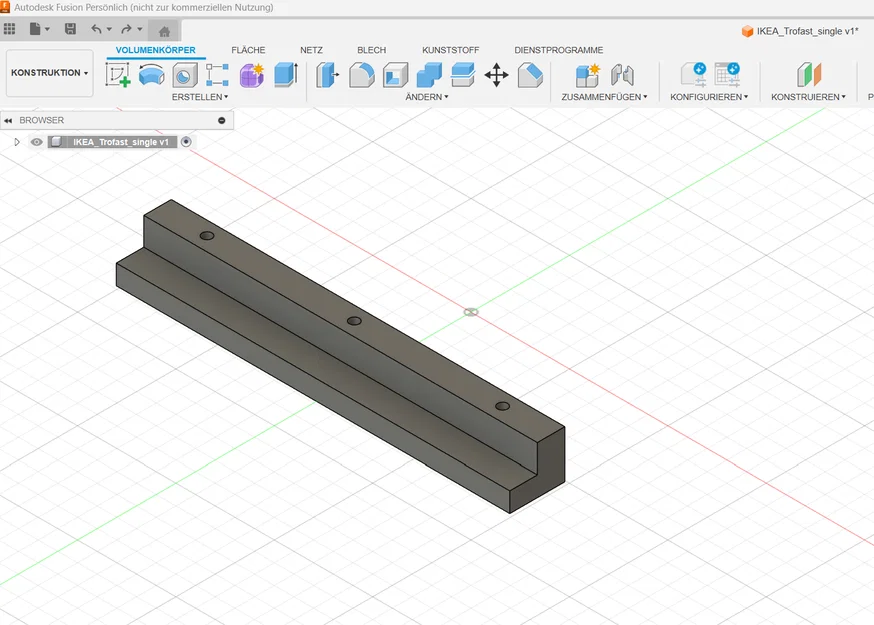Select the Offset Face tool
The image size is (874, 625).
point(463,75)
